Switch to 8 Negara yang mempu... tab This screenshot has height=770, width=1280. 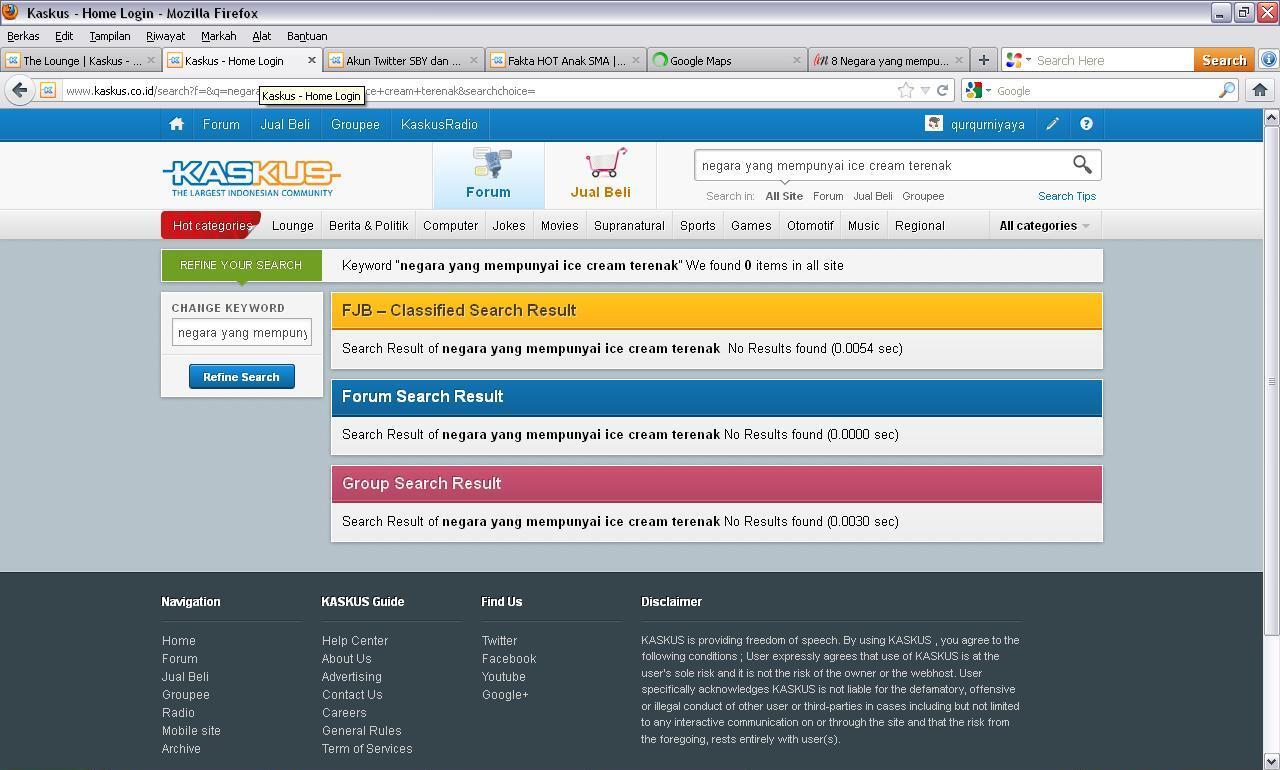pyautogui.click(x=889, y=60)
